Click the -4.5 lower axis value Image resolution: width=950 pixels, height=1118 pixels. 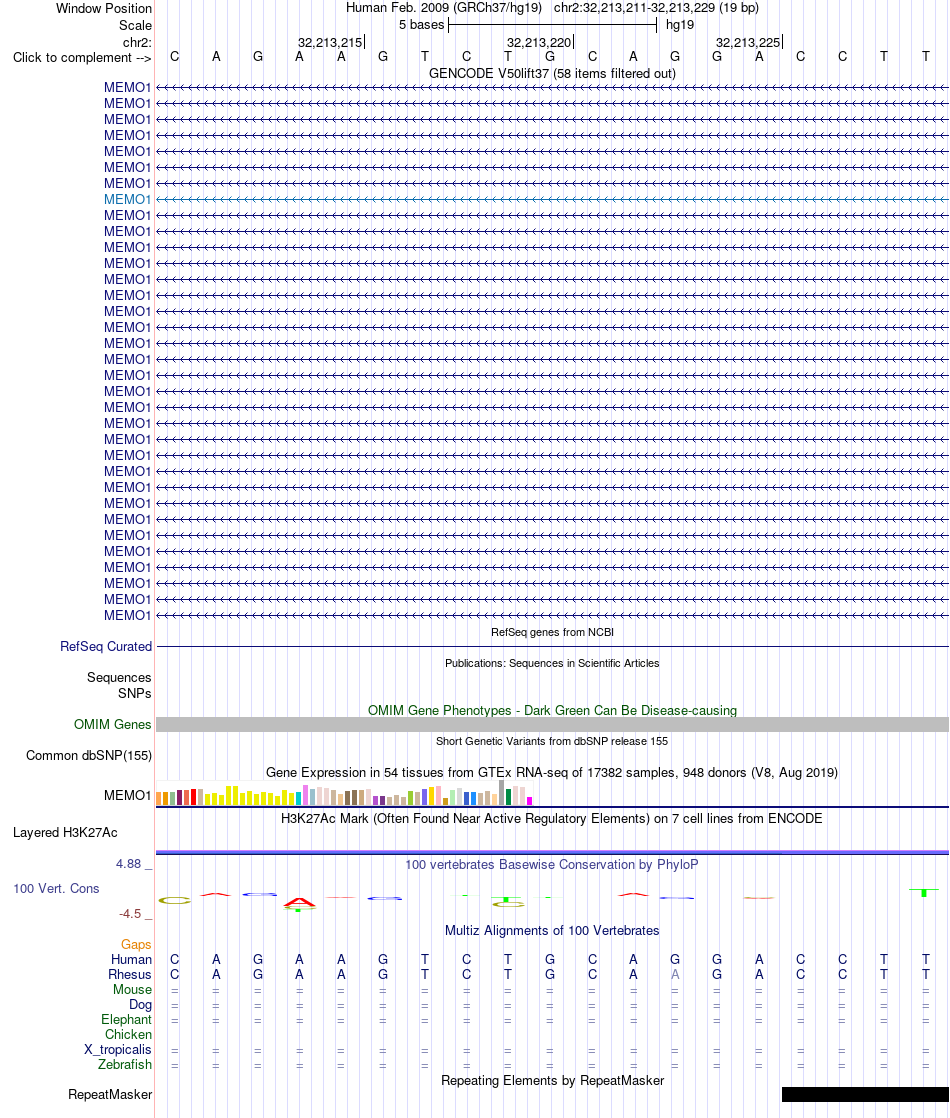tap(131, 914)
